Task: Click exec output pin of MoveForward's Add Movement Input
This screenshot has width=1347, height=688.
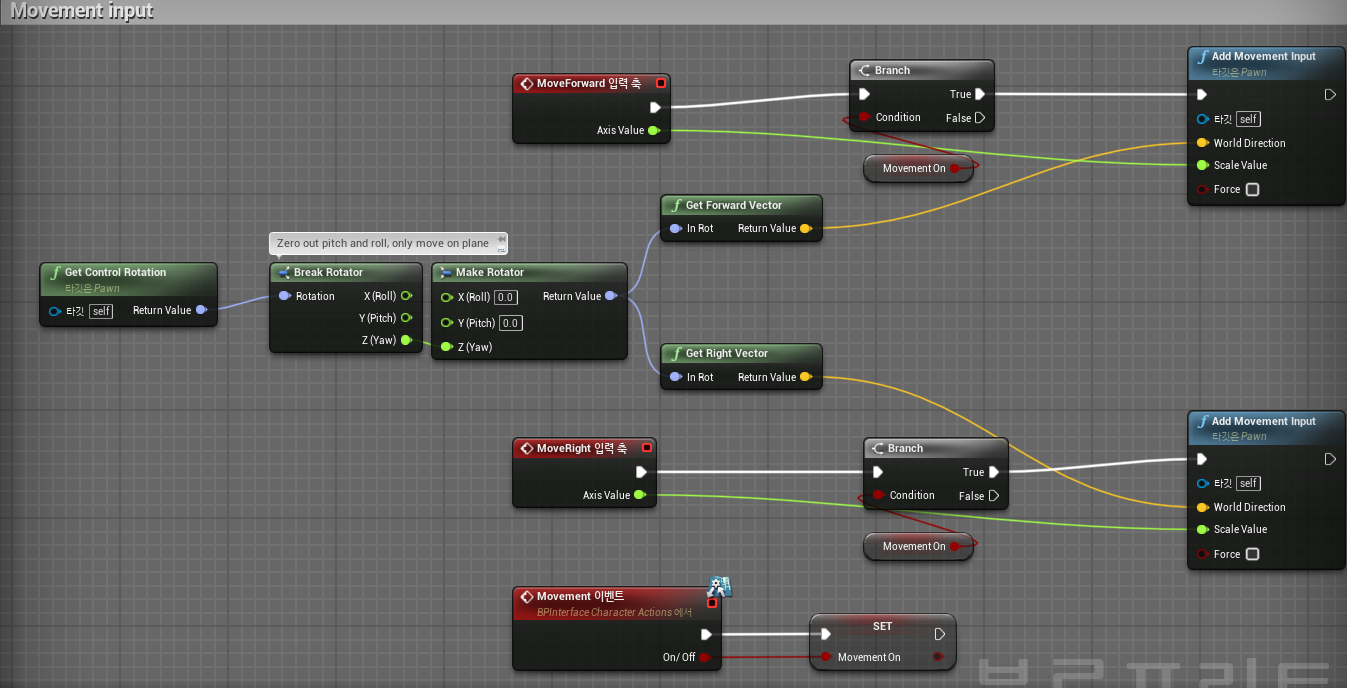Action: pos(1330,95)
